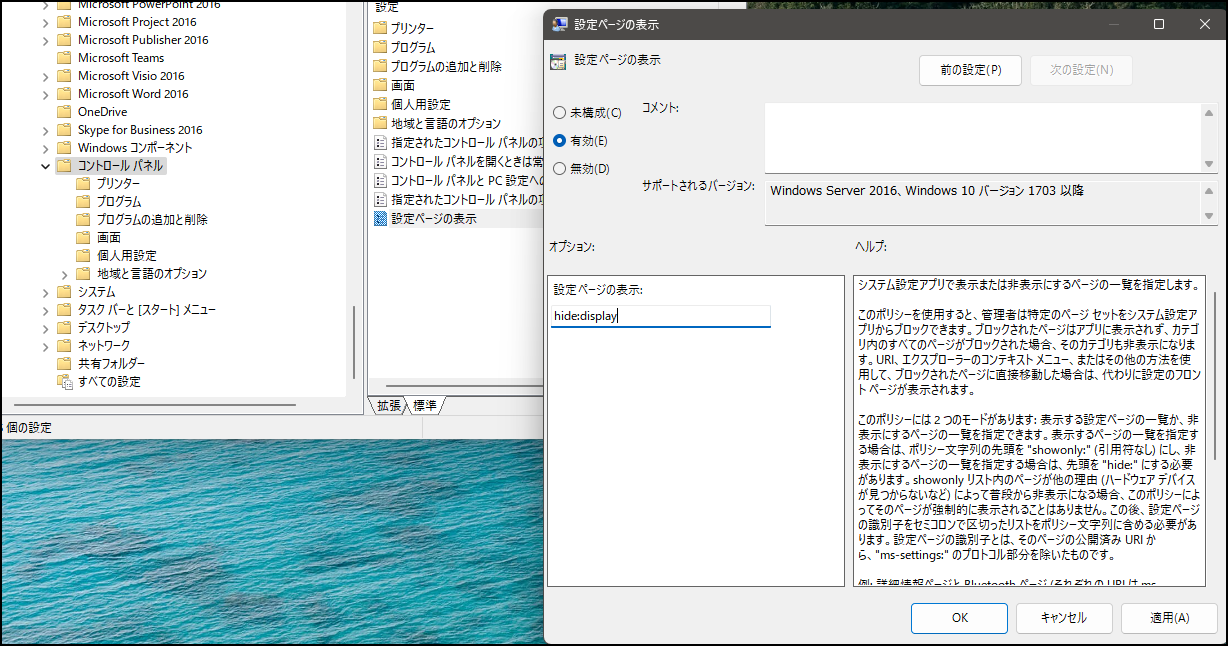Open the プリンター folder icon in list pane

point(380,28)
